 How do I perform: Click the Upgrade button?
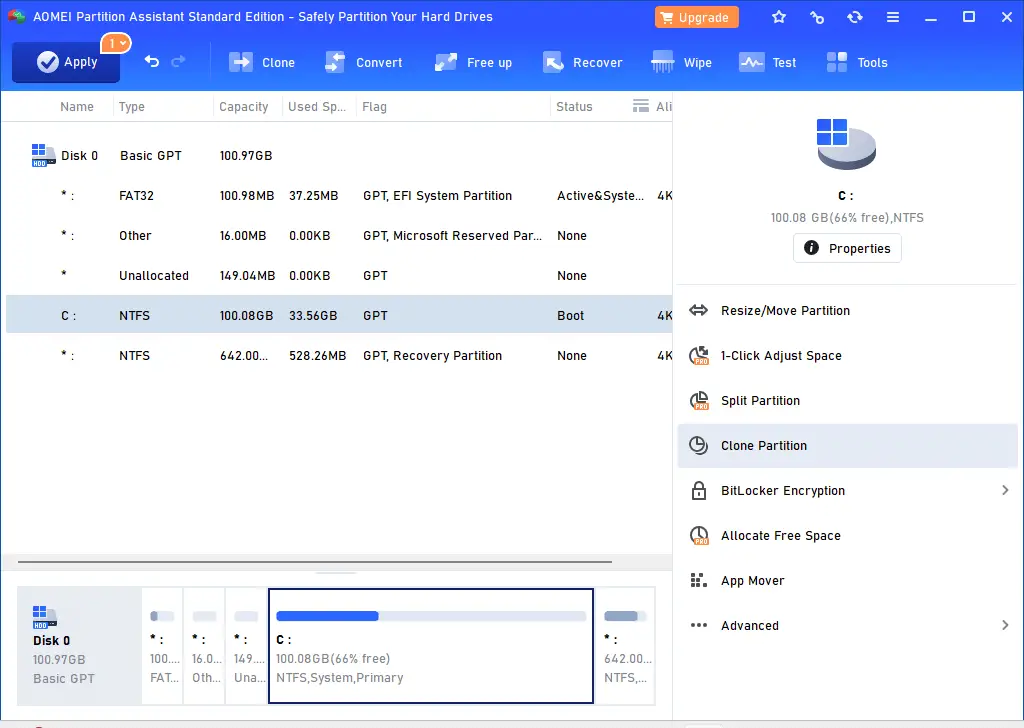[x=696, y=17]
